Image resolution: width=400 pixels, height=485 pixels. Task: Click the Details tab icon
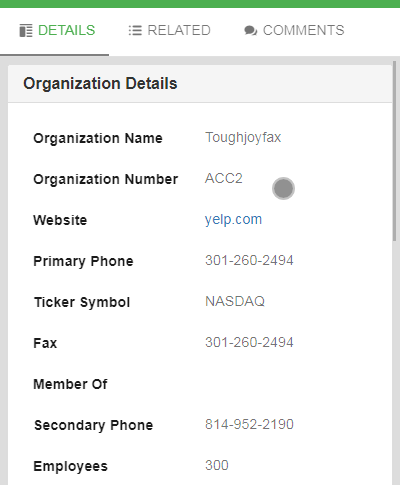(x=26, y=30)
